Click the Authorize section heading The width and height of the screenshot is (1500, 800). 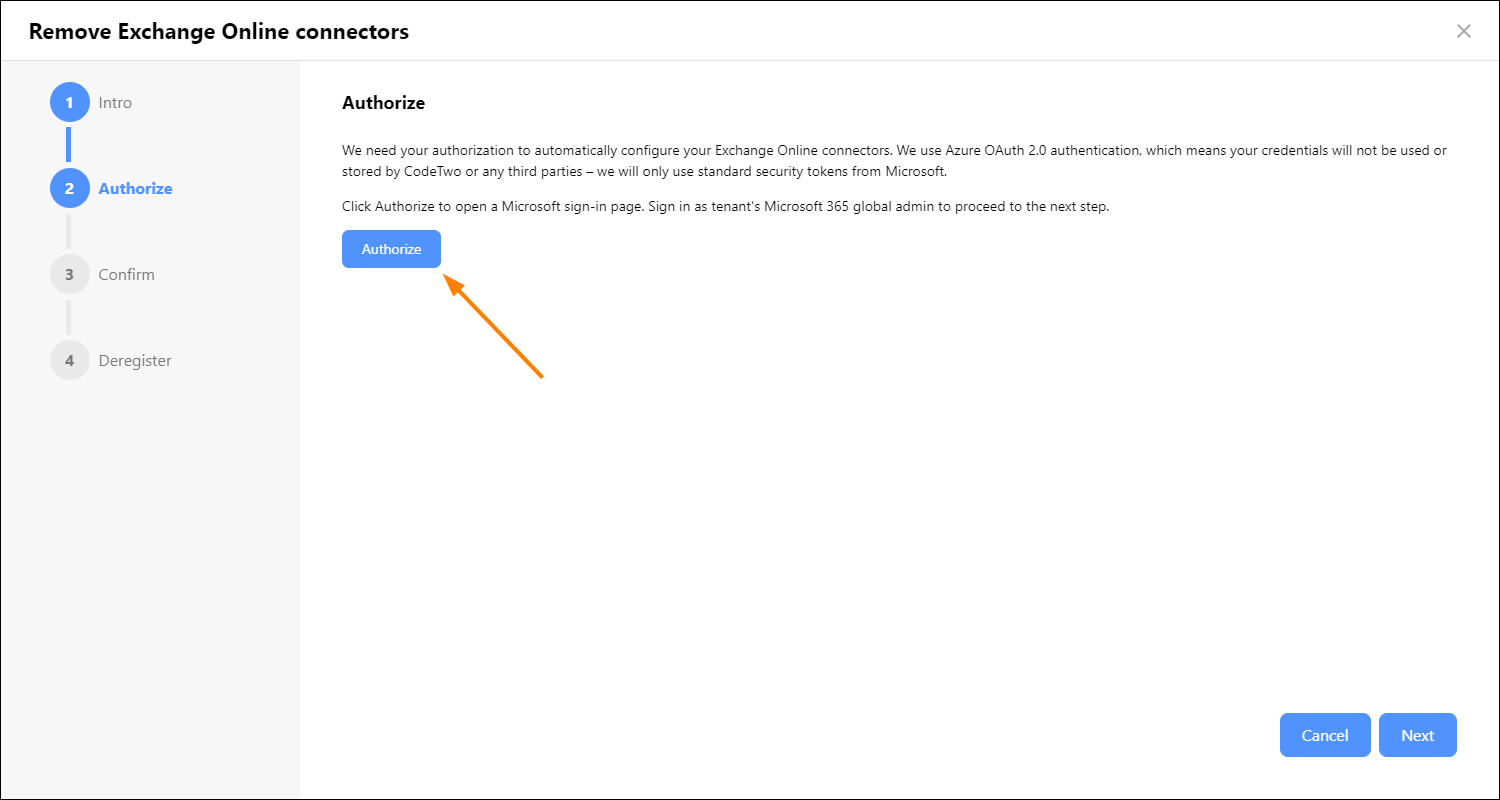[384, 103]
